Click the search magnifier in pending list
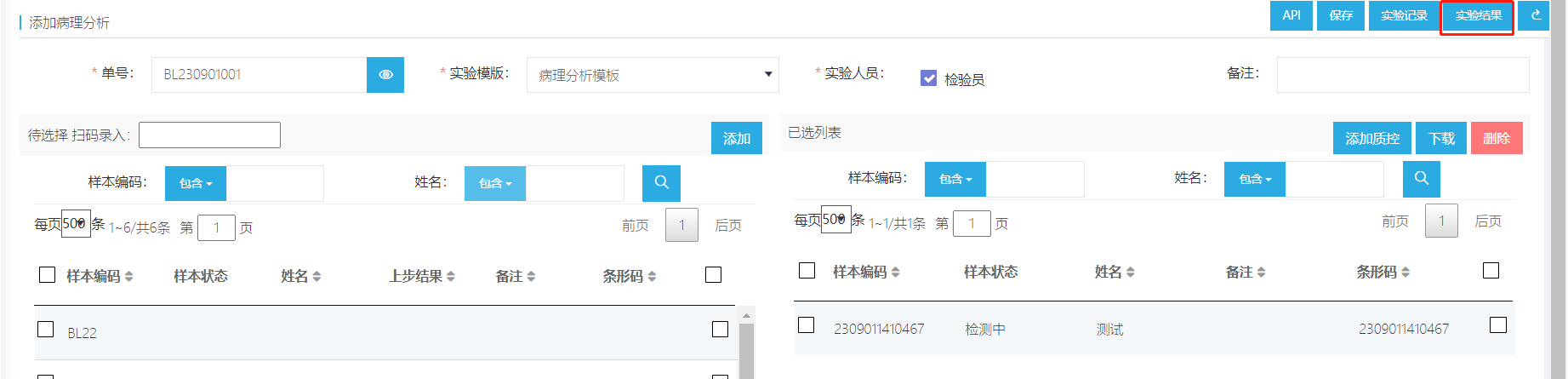 point(661,183)
